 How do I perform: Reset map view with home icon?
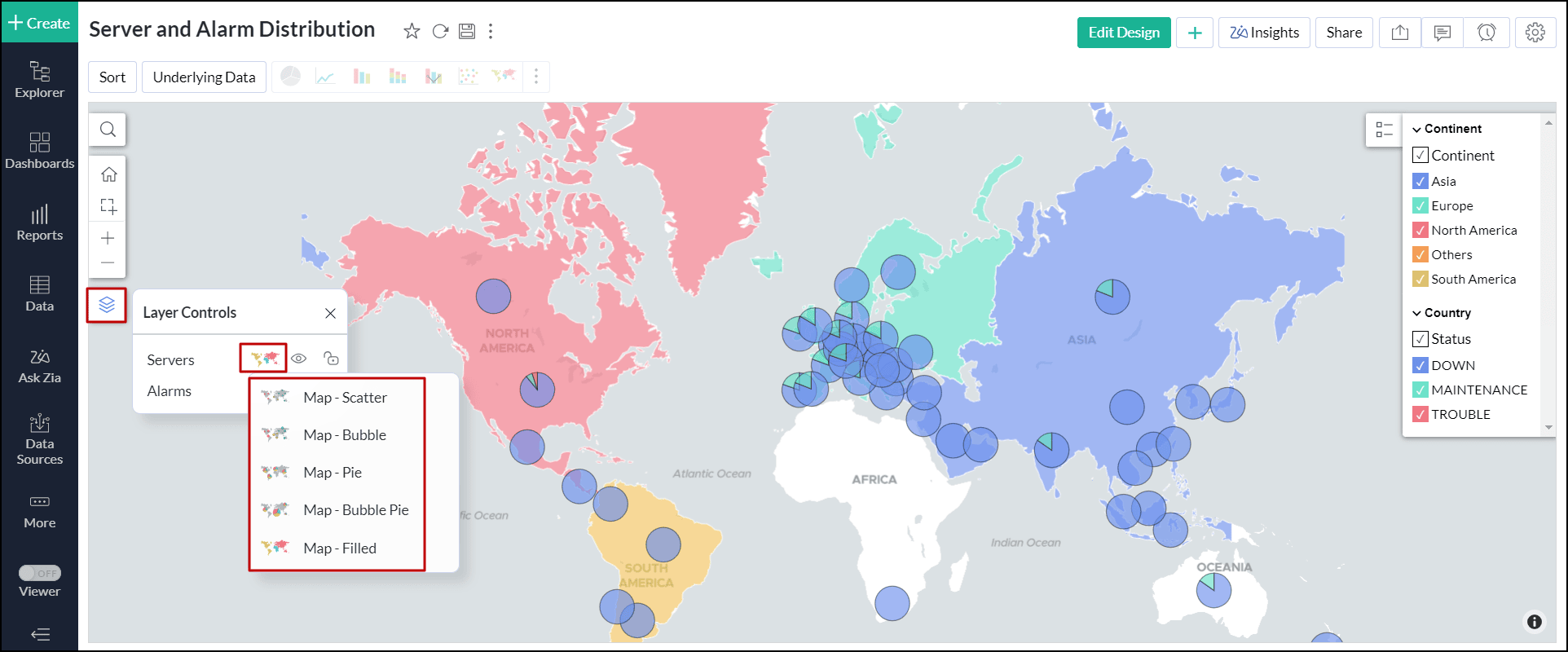coord(108,174)
